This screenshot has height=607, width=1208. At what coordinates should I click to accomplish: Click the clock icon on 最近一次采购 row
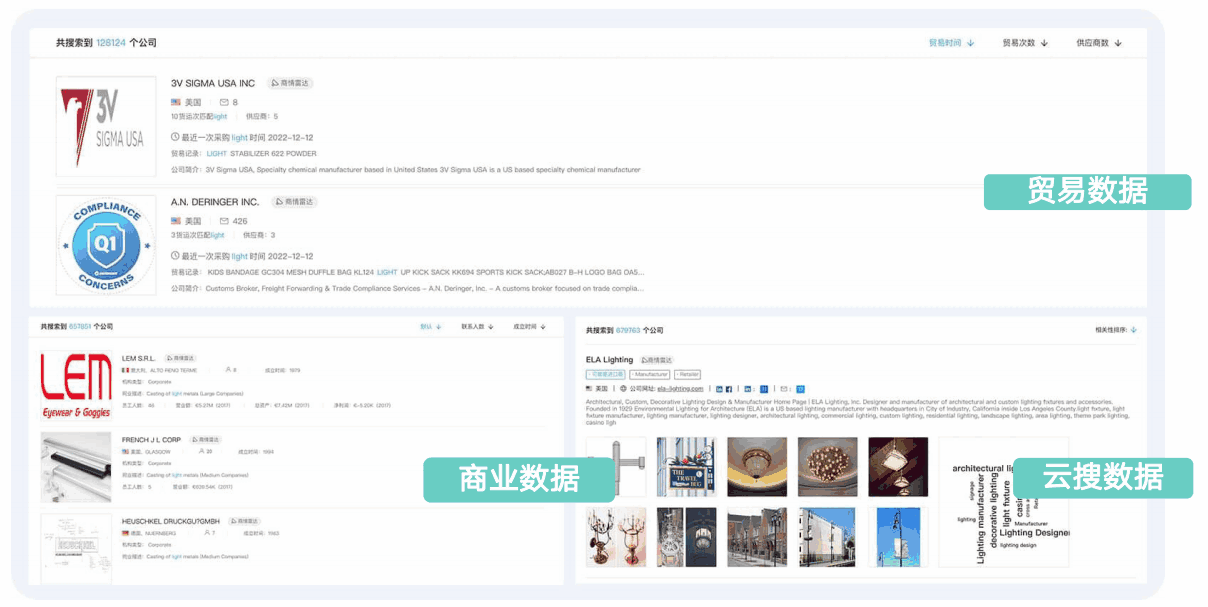[175, 135]
